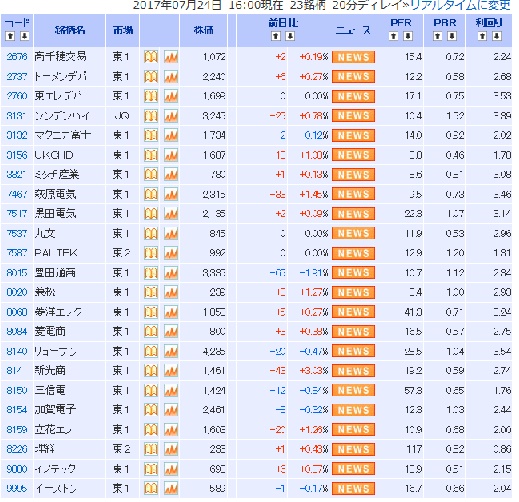Select stock name 三信電

(50, 390)
